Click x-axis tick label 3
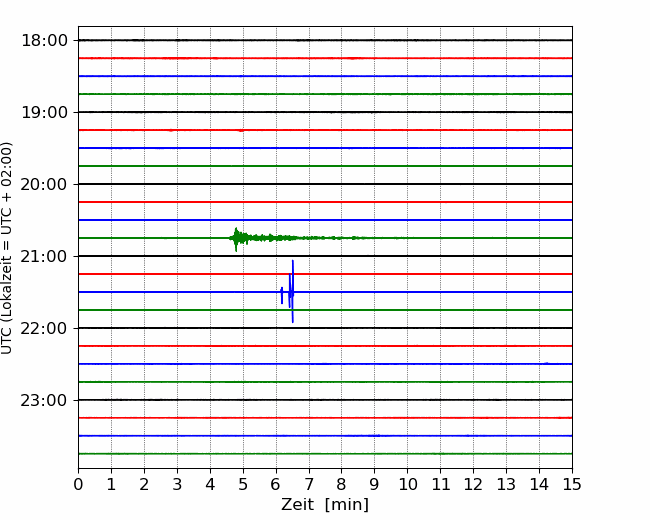 pos(177,484)
